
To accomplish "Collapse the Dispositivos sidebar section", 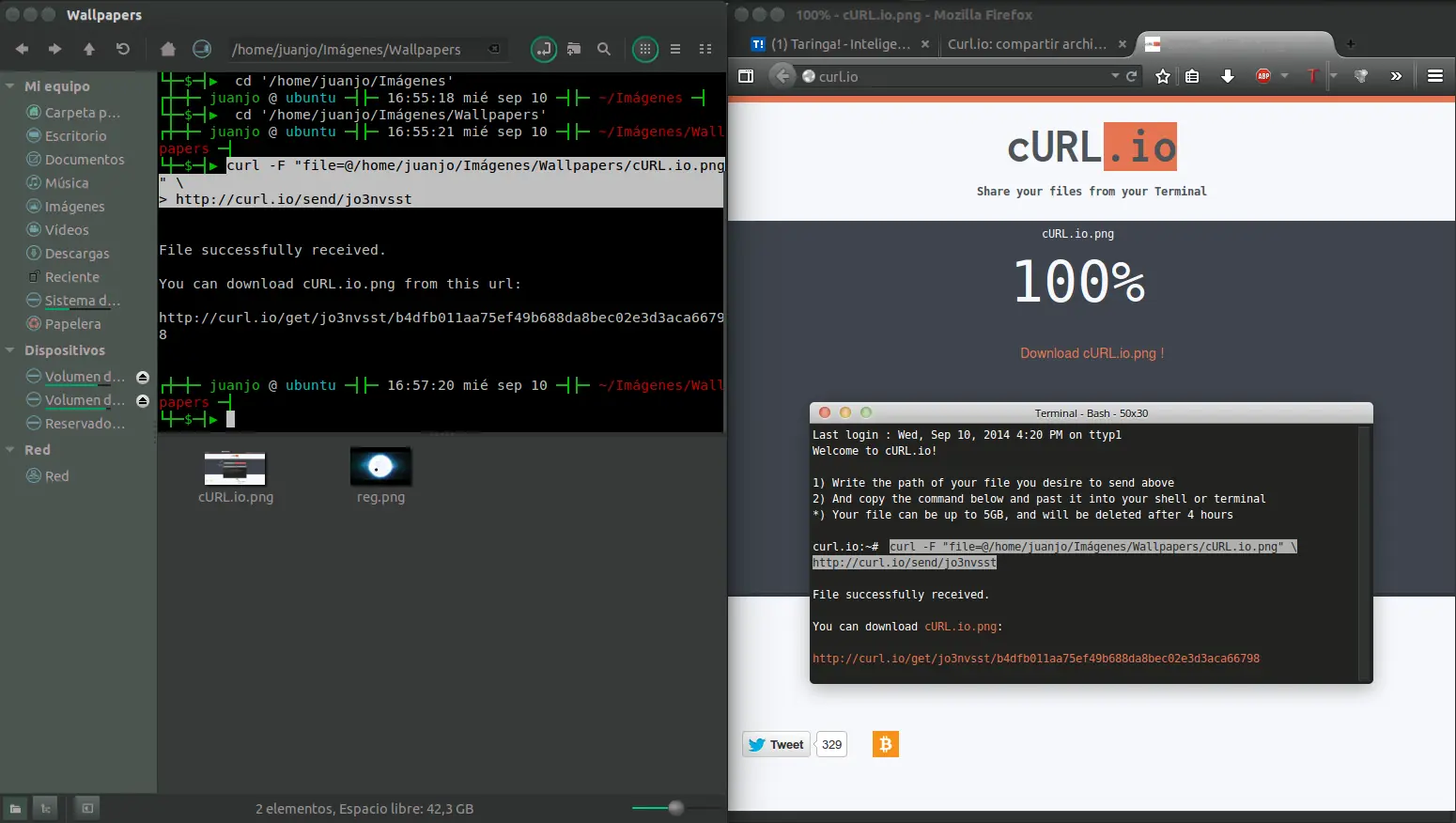I will [10, 350].
